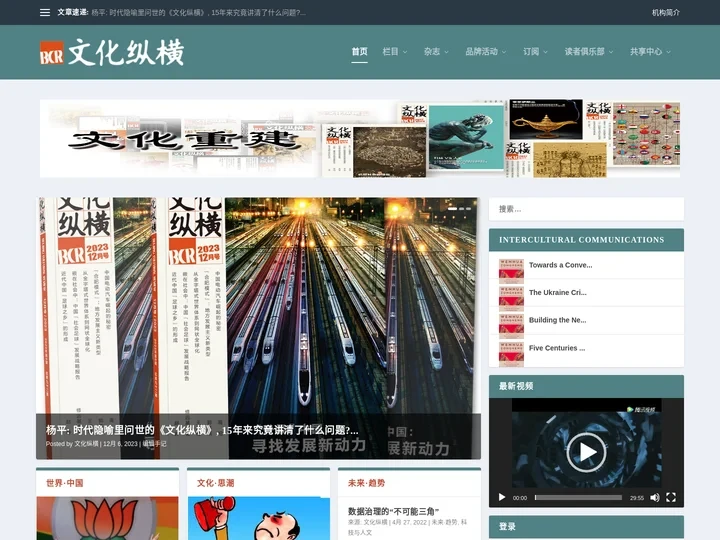Open the 'The Ukraine Cri...' article
The height and width of the screenshot is (540, 720).
pyautogui.click(x=557, y=292)
